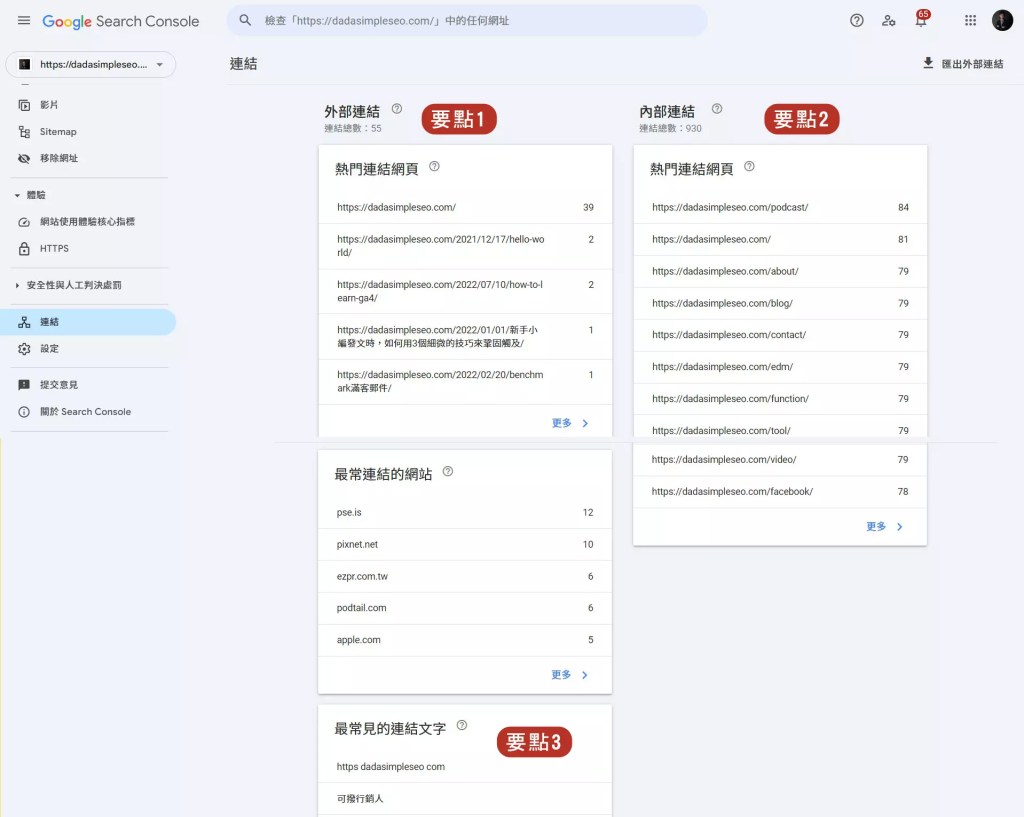Viewport: 1024px width, 817px height.
Task: Click 更多 under 最常連結的網站
Action: (x=560, y=674)
